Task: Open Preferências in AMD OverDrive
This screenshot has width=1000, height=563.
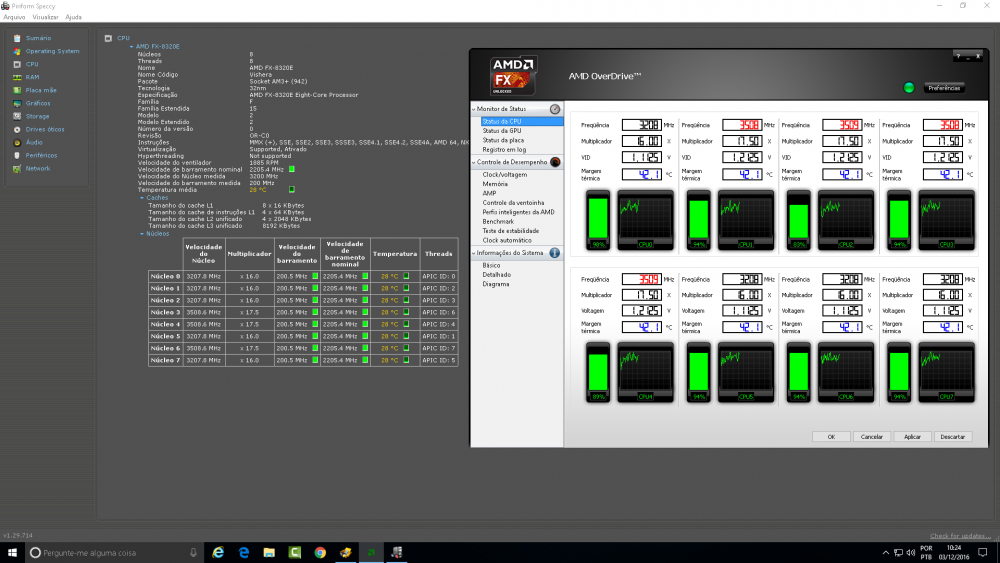Action: pyautogui.click(x=944, y=88)
